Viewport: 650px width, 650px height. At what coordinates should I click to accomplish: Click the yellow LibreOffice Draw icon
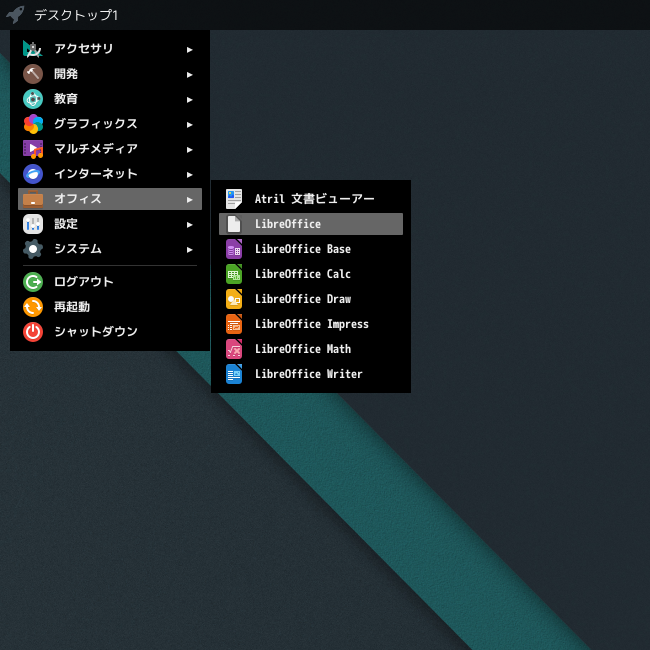tap(234, 299)
